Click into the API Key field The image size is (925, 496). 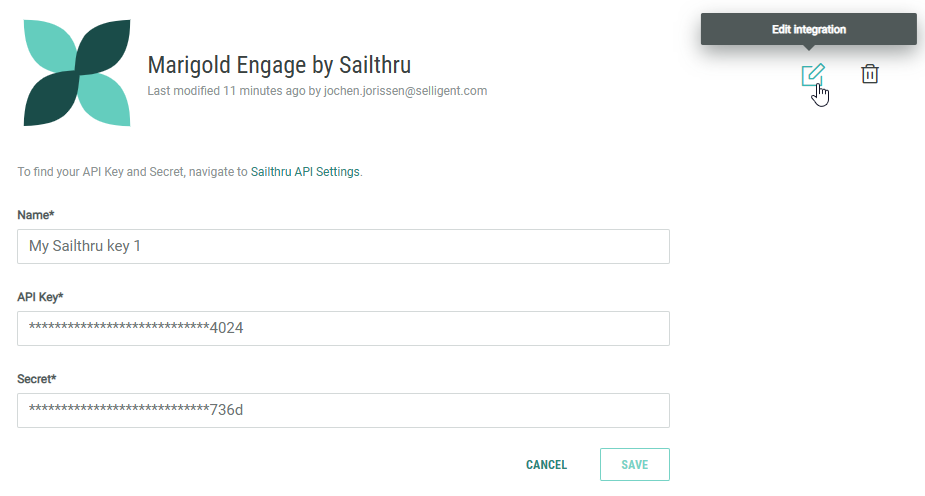pyautogui.click(x=343, y=328)
